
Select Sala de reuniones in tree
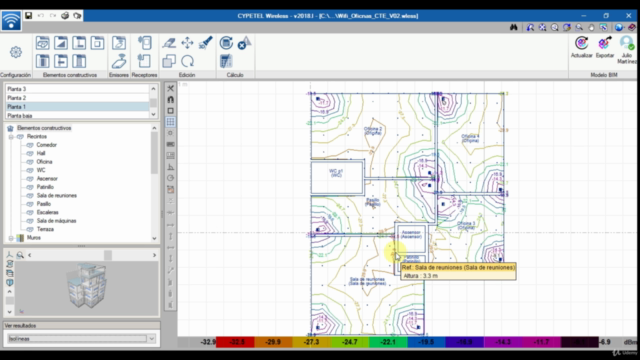tap(57, 196)
